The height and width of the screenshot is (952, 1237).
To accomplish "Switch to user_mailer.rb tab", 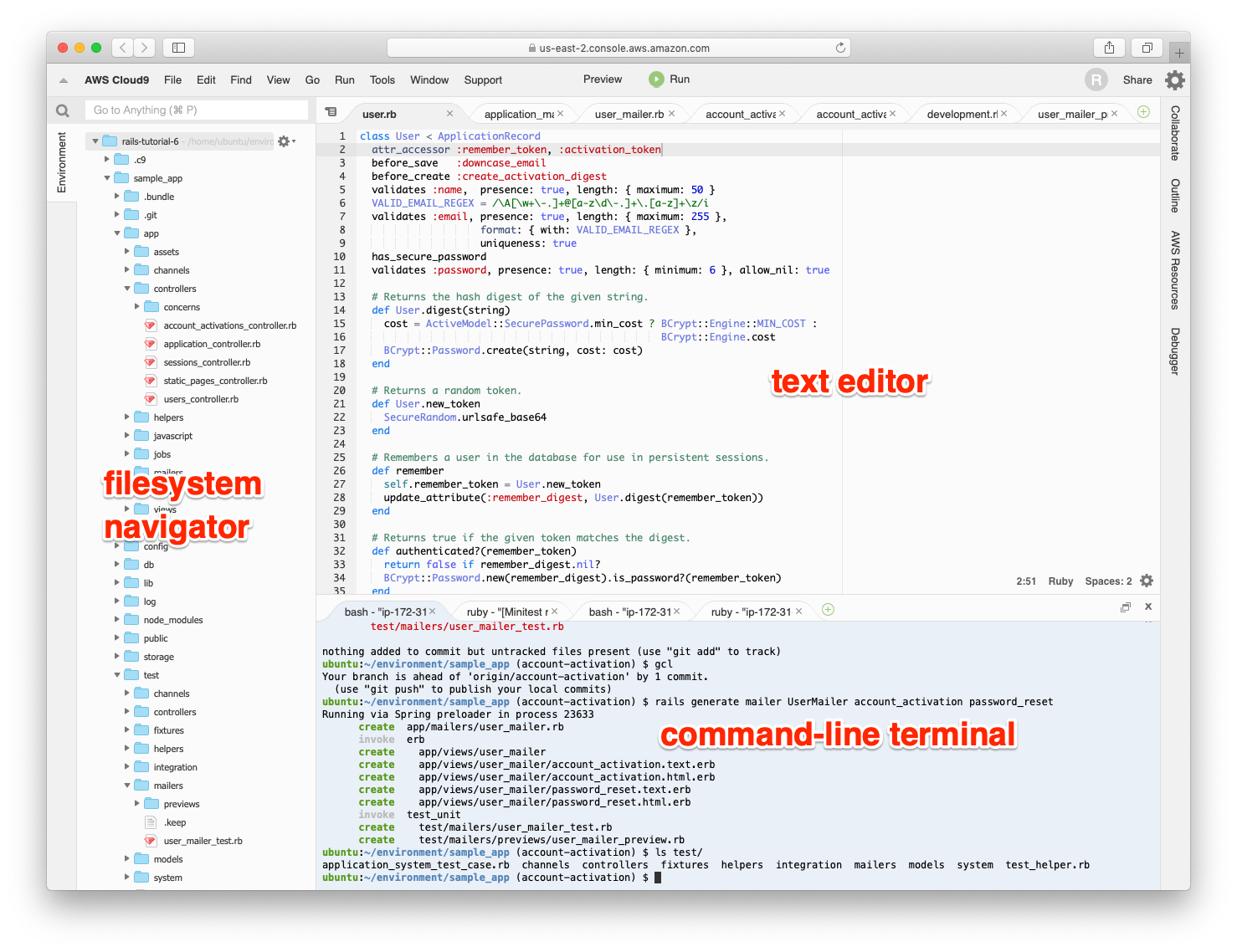I will click(x=629, y=115).
